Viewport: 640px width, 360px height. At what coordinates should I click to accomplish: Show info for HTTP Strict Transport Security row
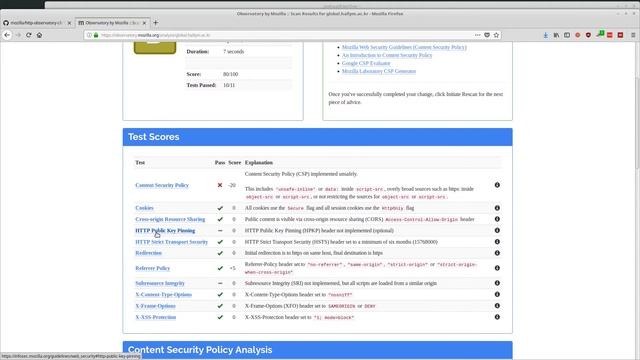[497, 242]
